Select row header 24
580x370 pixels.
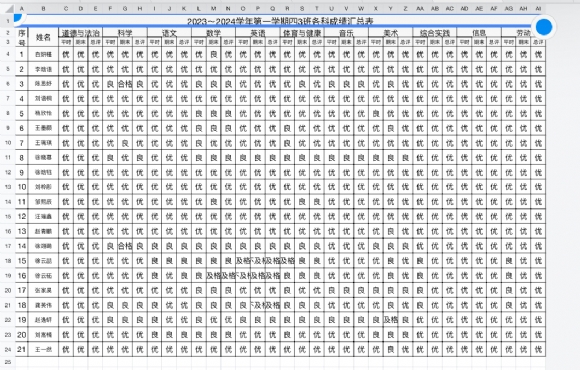[8, 349]
